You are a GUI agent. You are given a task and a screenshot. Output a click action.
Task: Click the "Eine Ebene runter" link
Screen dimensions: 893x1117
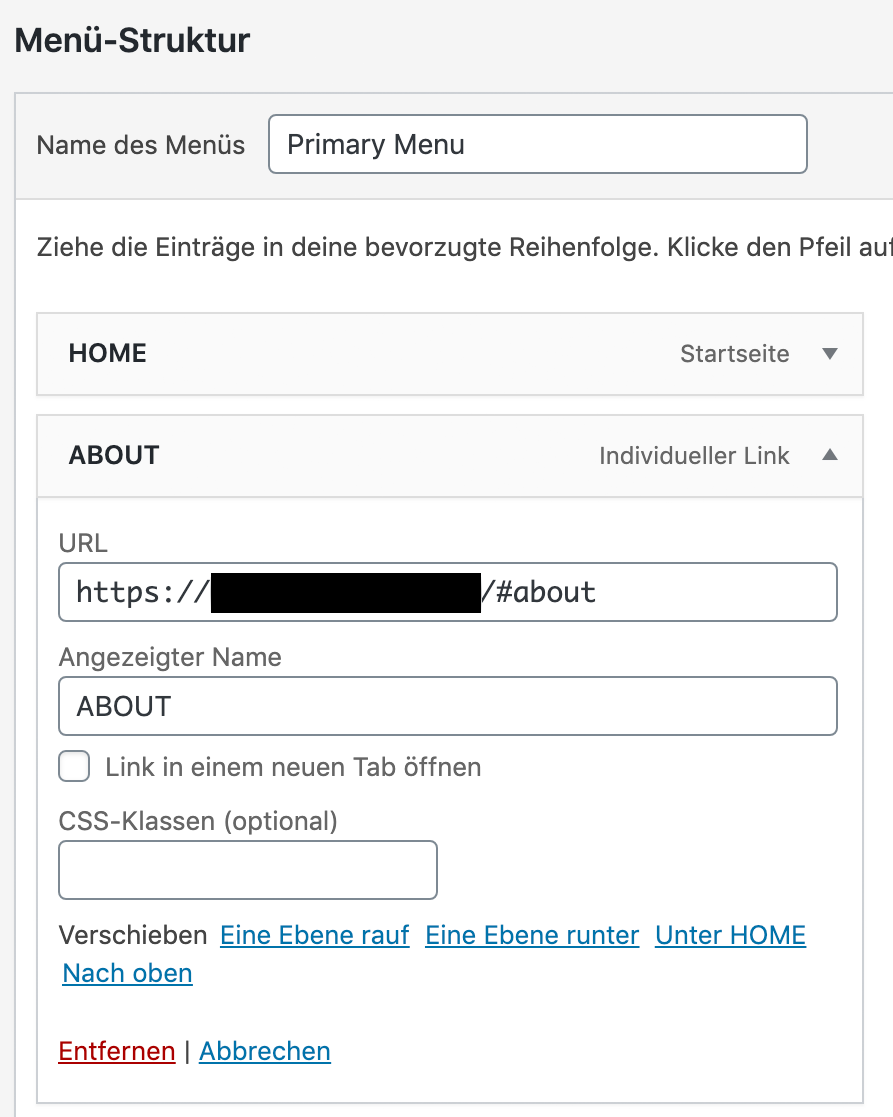(532, 936)
